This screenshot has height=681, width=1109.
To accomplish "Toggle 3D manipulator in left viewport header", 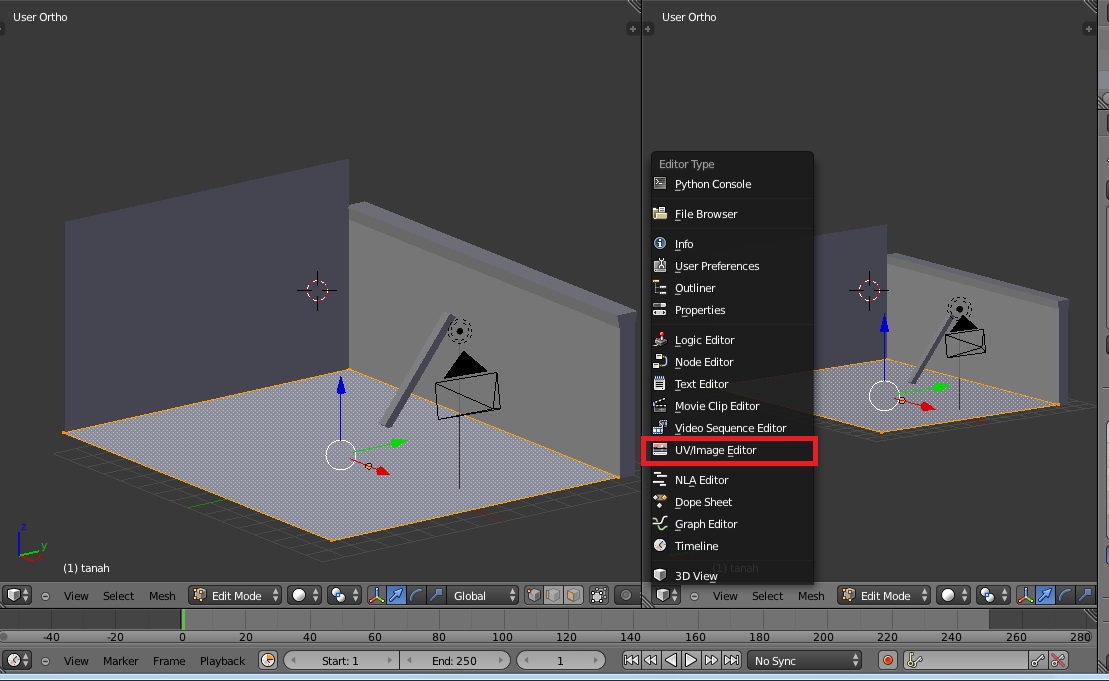I will 377,595.
